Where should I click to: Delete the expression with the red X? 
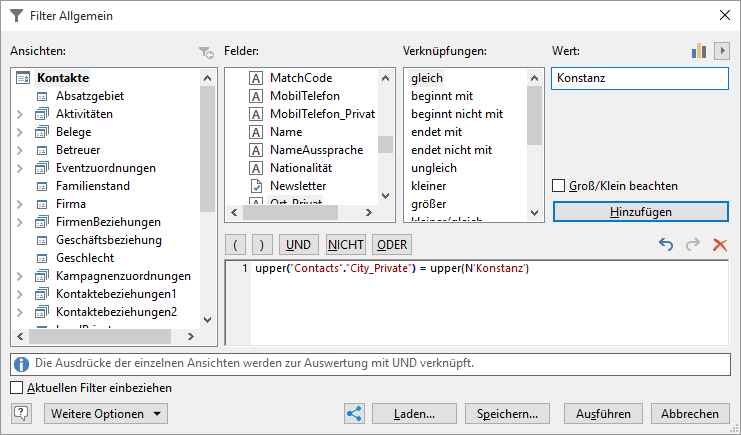[x=719, y=244]
